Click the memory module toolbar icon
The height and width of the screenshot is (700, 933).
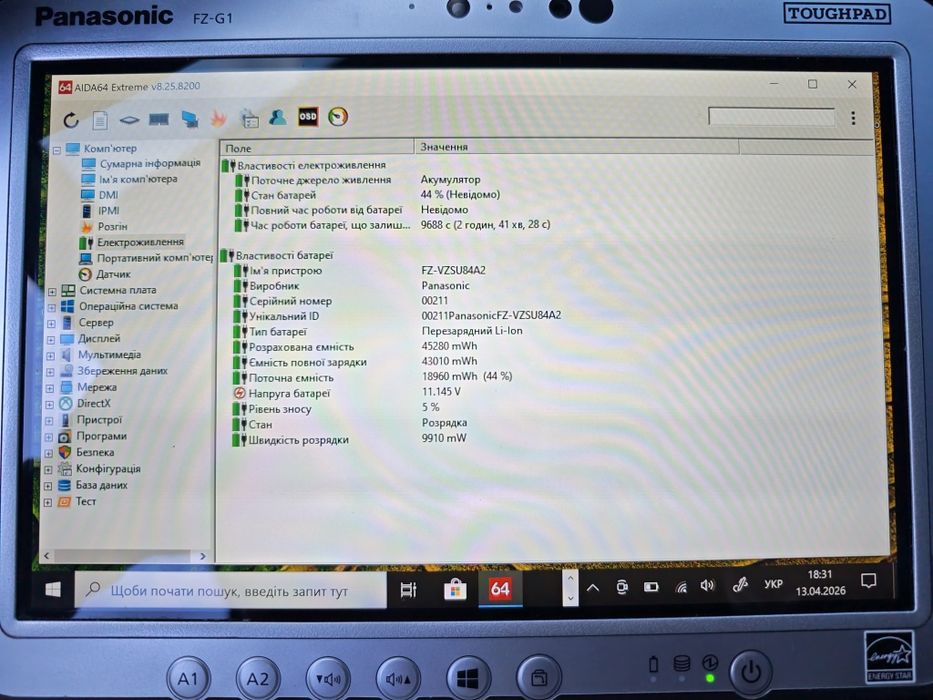pos(159,120)
